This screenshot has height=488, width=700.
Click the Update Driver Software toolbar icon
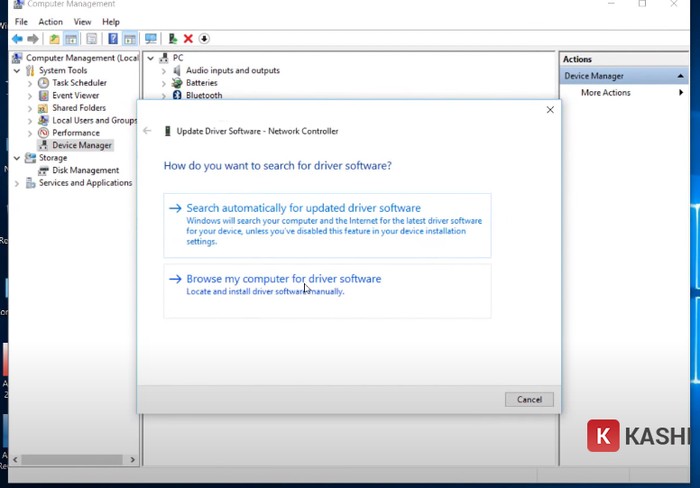[173, 39]
